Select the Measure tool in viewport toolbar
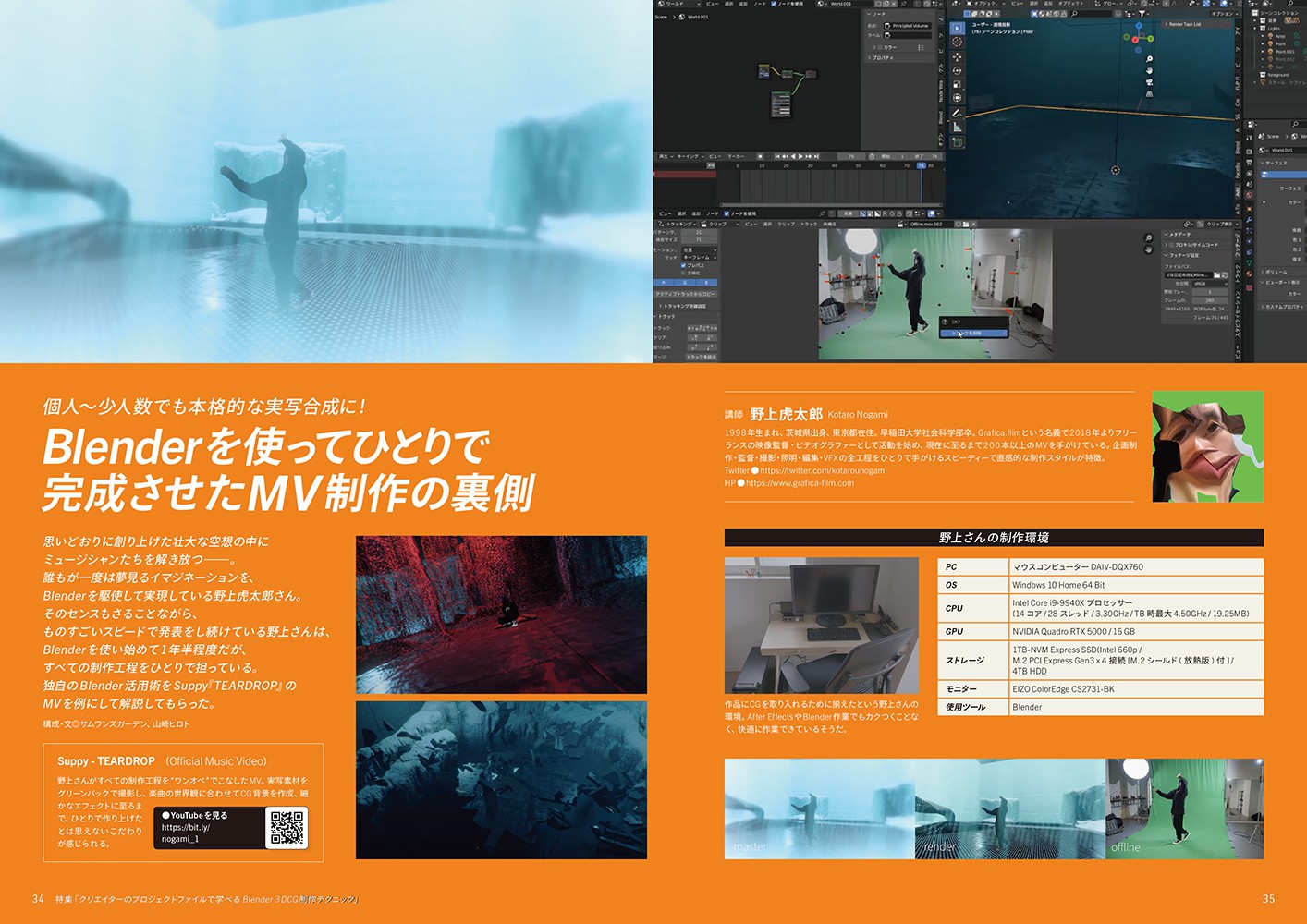 tap(957, 128)
